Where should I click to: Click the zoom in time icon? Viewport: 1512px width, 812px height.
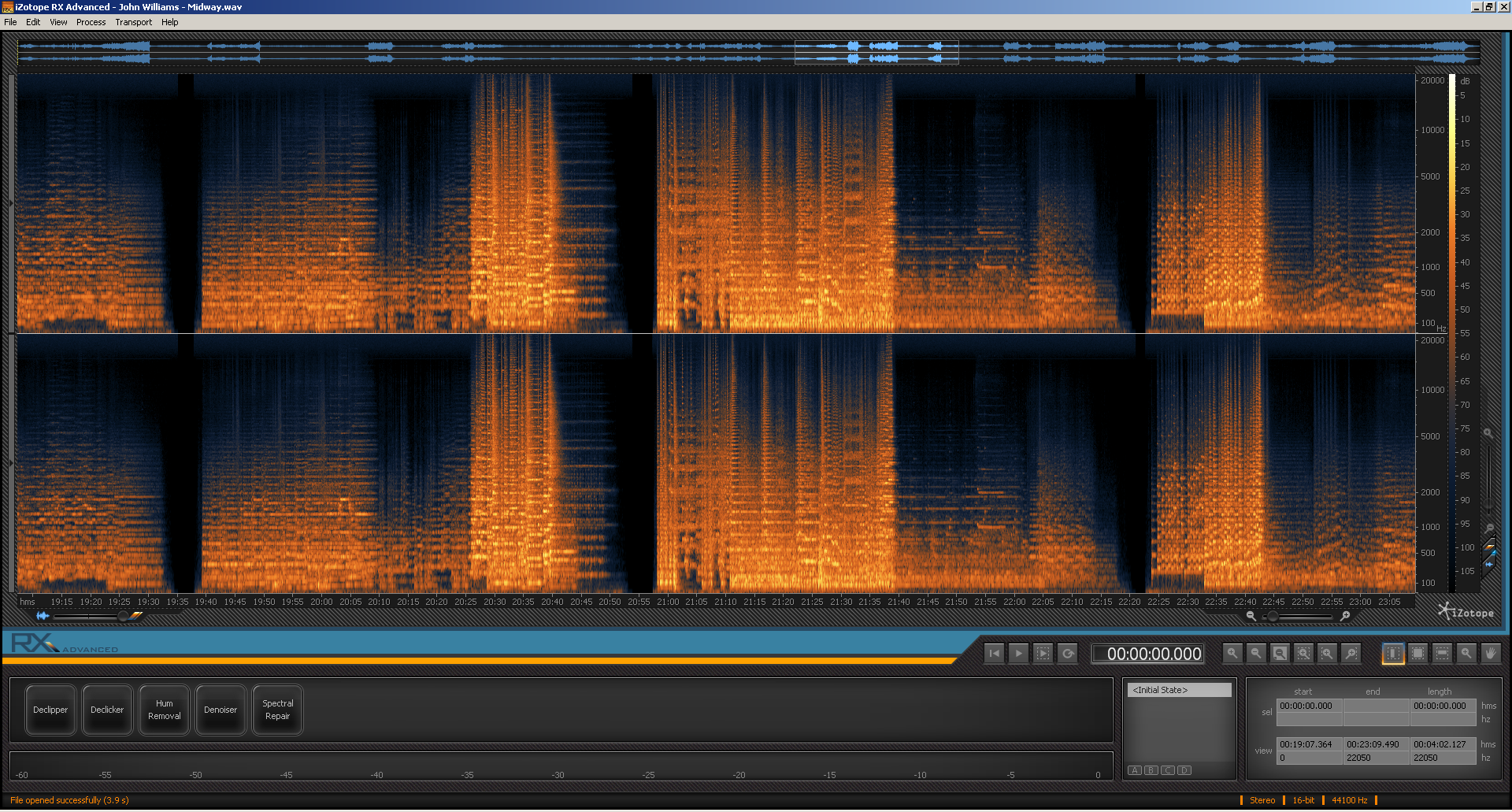(1232, 653)
